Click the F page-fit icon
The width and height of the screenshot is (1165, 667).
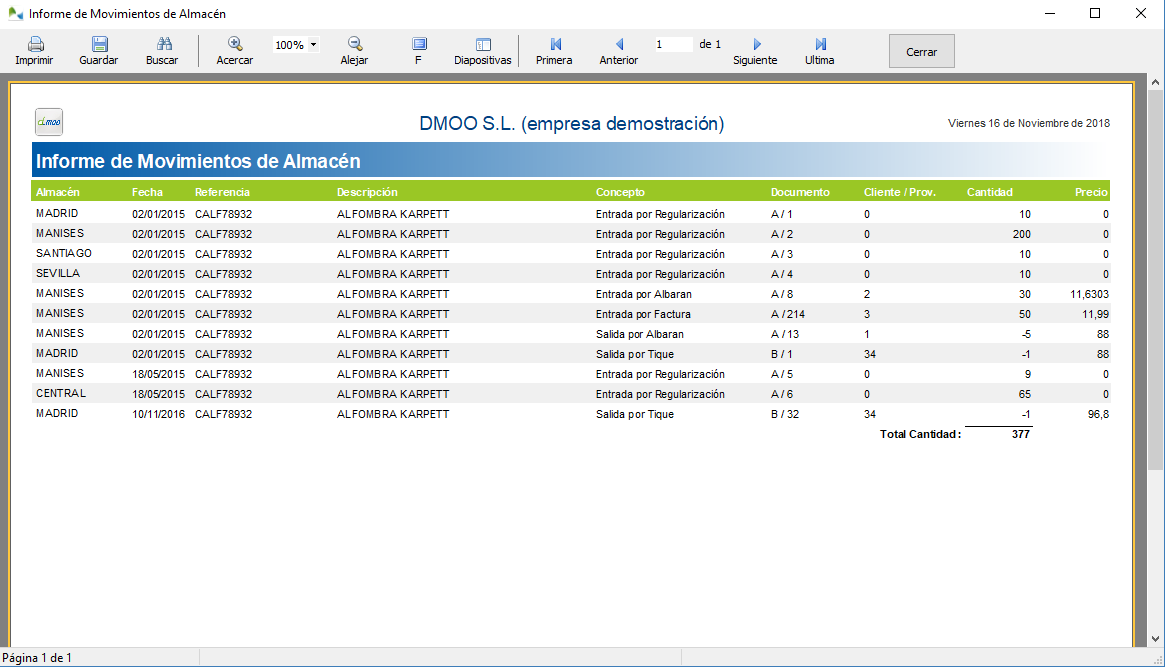[418, 50]
